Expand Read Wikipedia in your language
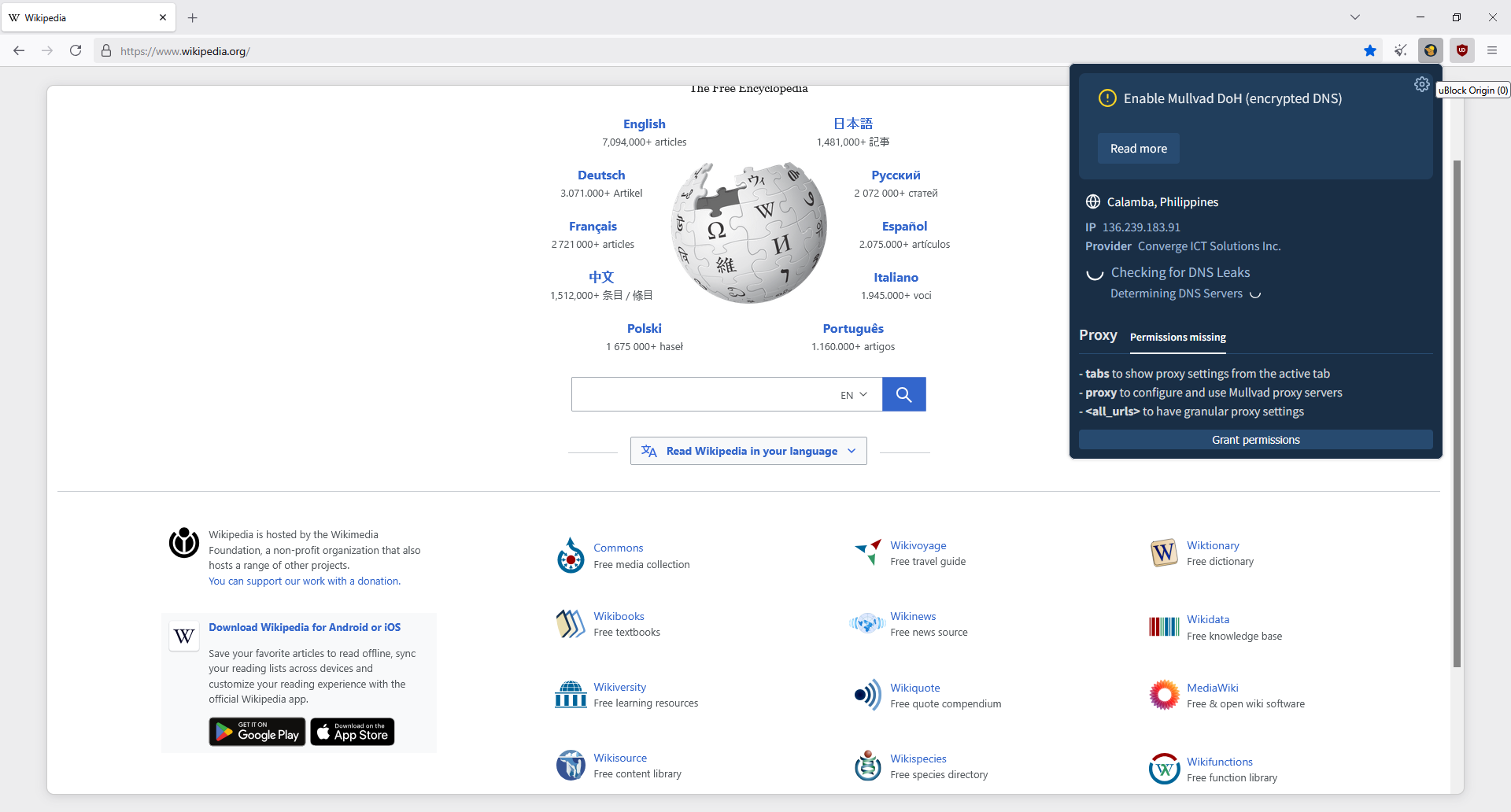1511x812 pixels. pyautogui.click(x=748, y=451)
